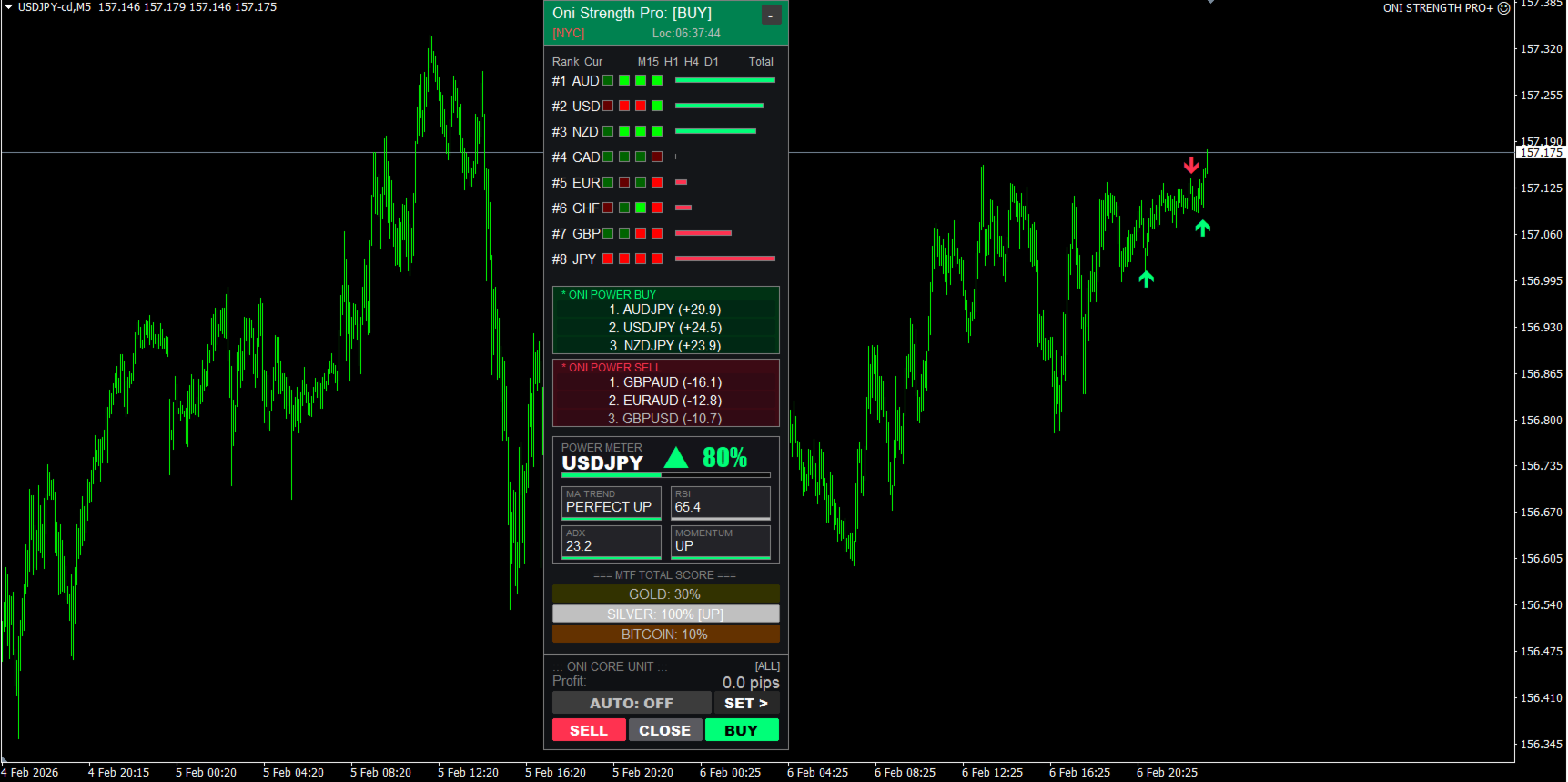Click CAD row D1 strength square
Screen dimensions: 1568x782
(x=657, y=157)
